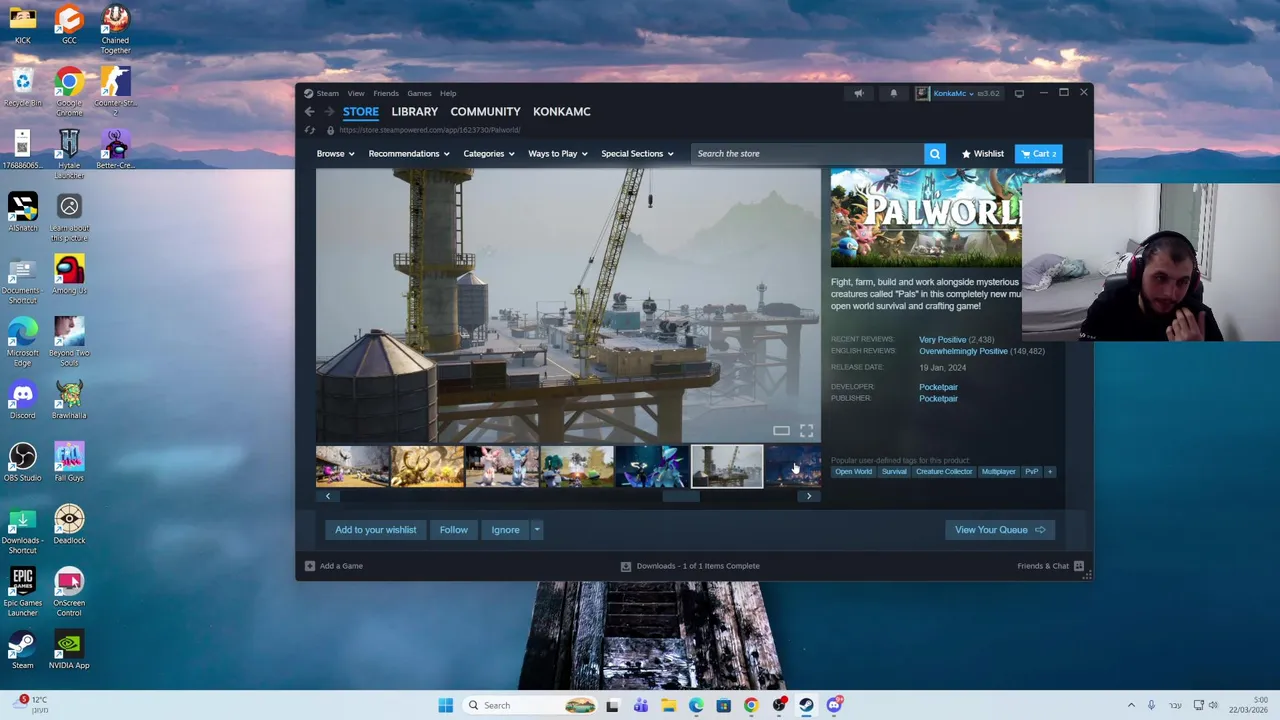Expand more tags with plus button
The height and width of the screenshot is (720, 1280).
point(1049,472)
